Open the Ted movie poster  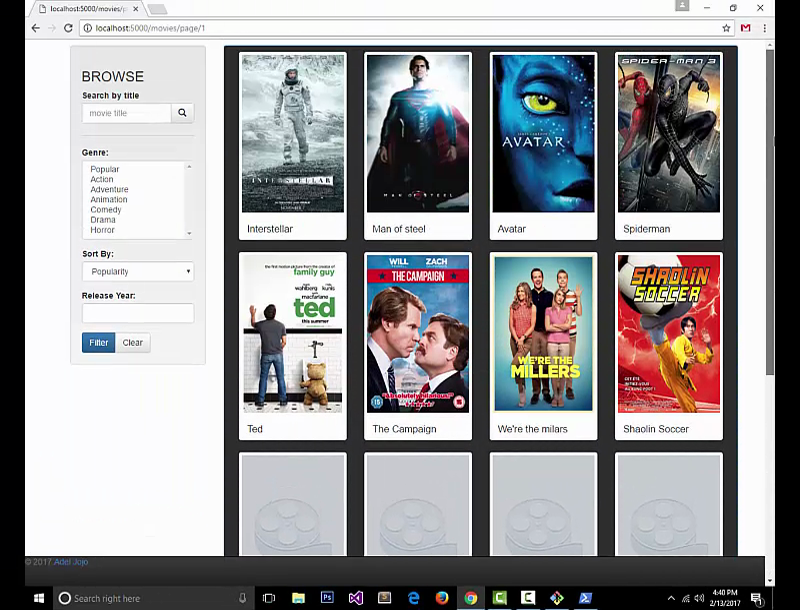[x=293, y=334]
